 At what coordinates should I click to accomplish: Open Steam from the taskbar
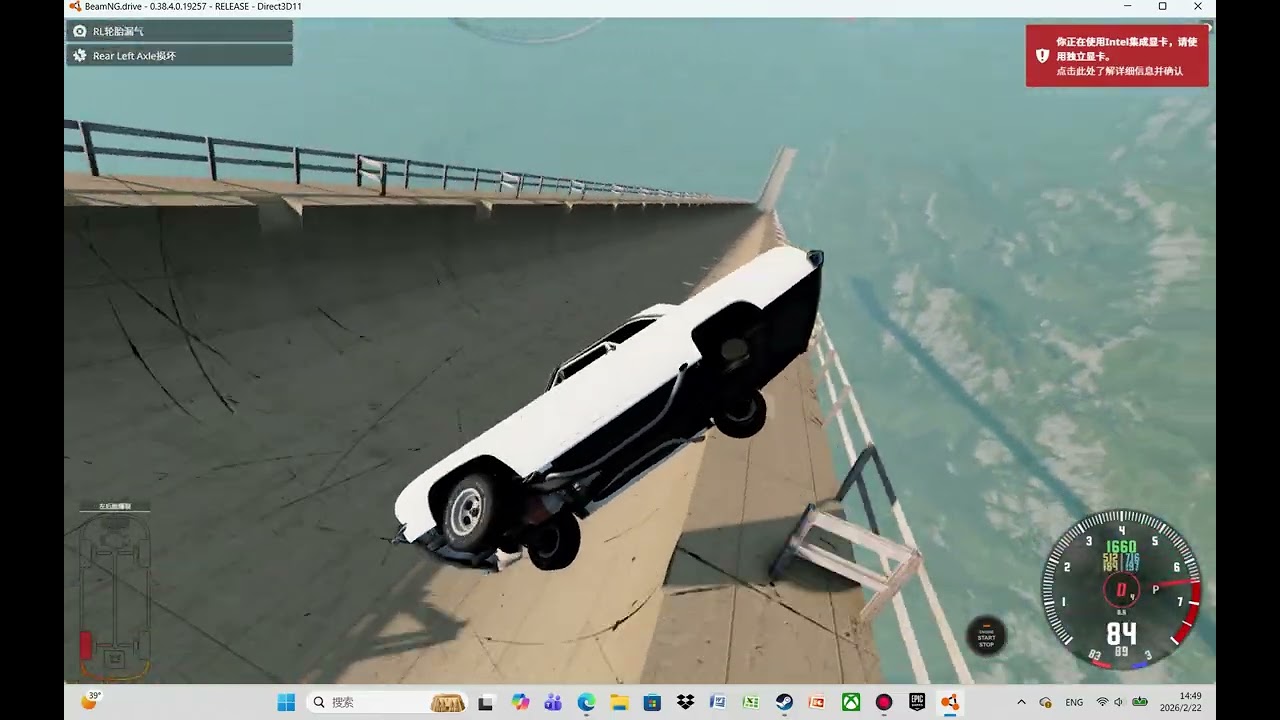tap(785, 702)
